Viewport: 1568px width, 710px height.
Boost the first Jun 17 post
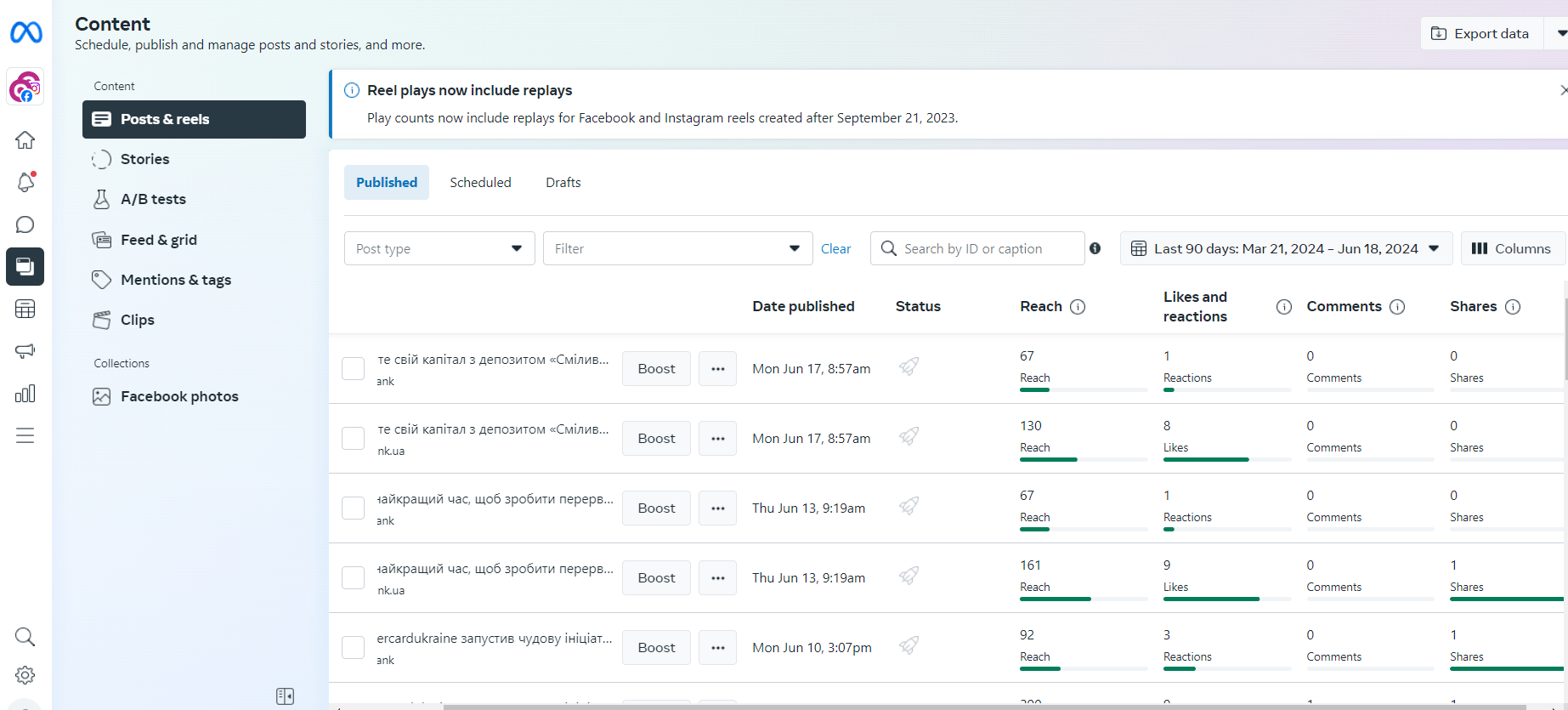656,369
